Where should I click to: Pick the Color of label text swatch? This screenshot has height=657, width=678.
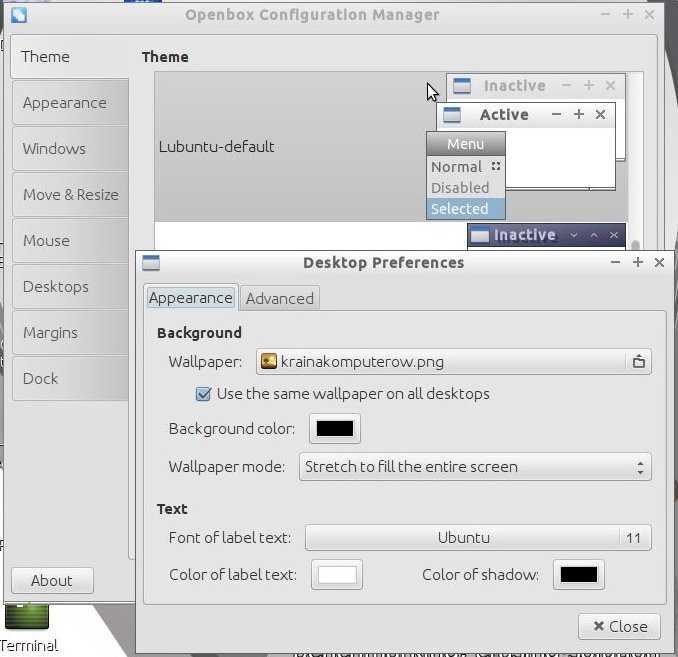tap(337, 575)
